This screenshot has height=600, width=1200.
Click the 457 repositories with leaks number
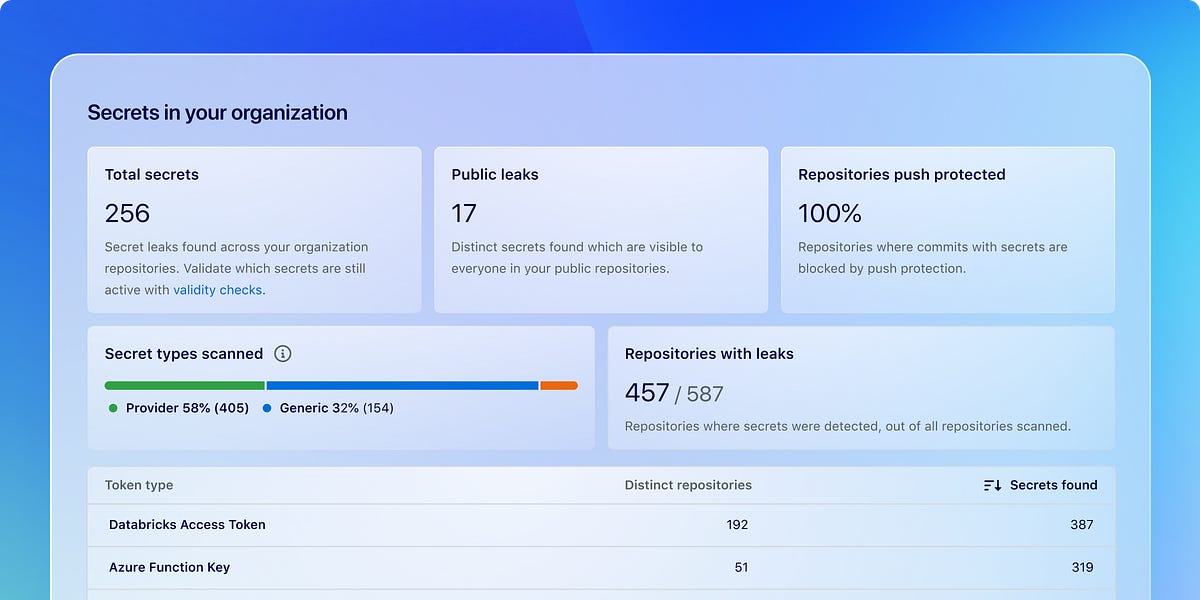(647, 393)
